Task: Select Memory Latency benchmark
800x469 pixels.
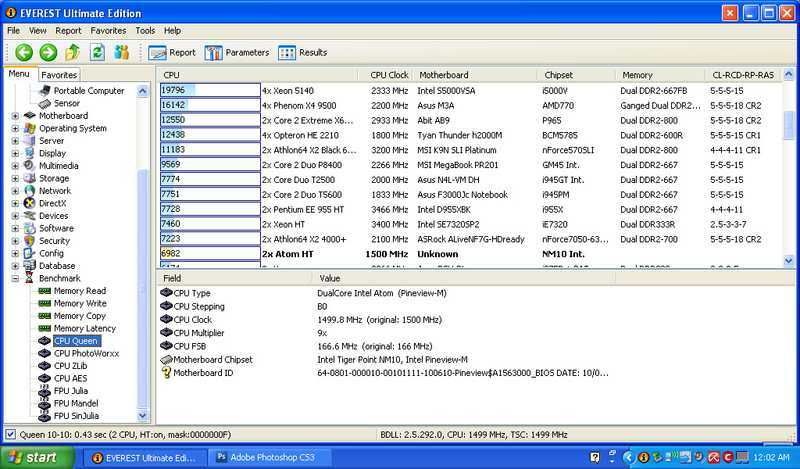Action: point(85,329)
